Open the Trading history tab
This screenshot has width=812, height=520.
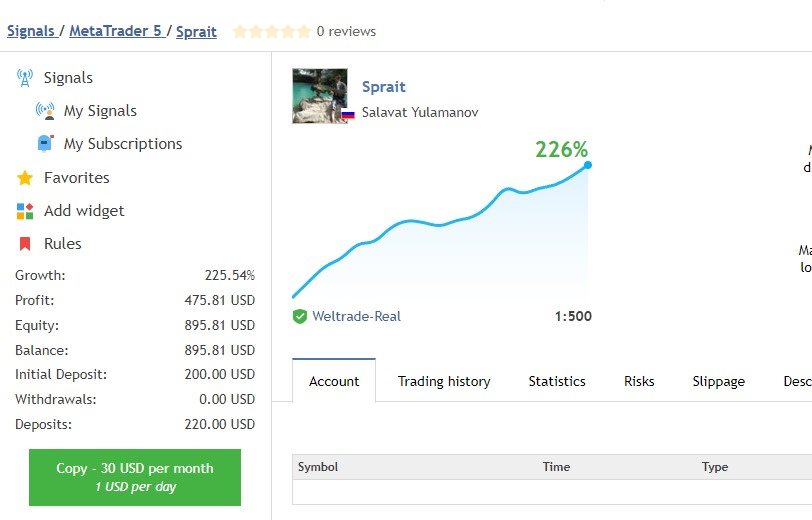pos(444,381)
